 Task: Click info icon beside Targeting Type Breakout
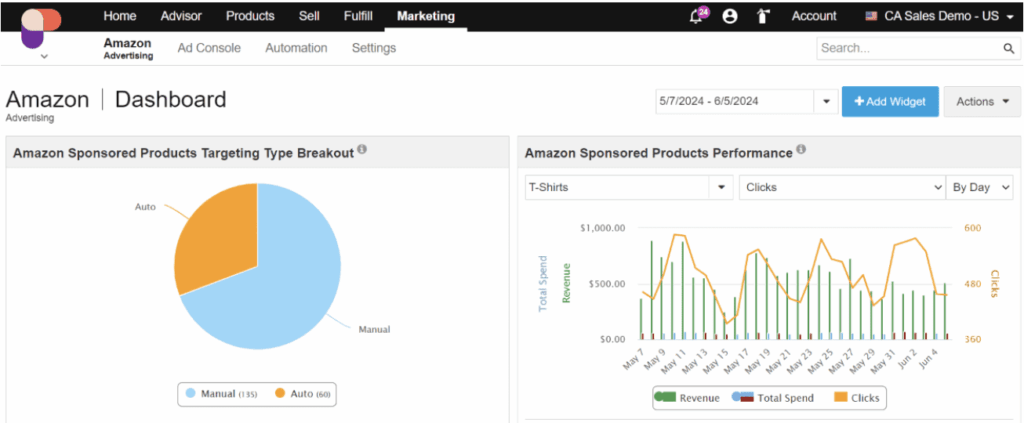coord(362,150)
